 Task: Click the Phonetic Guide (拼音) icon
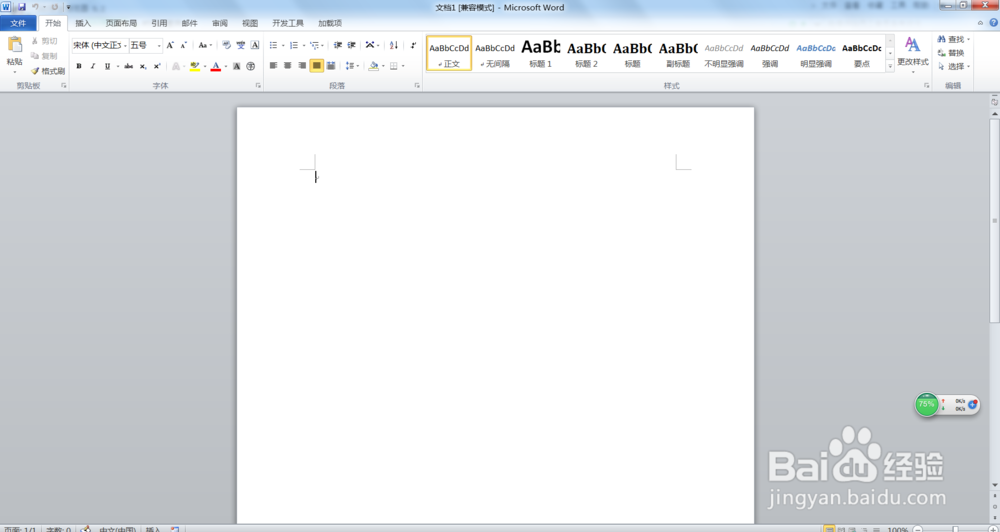240,45
